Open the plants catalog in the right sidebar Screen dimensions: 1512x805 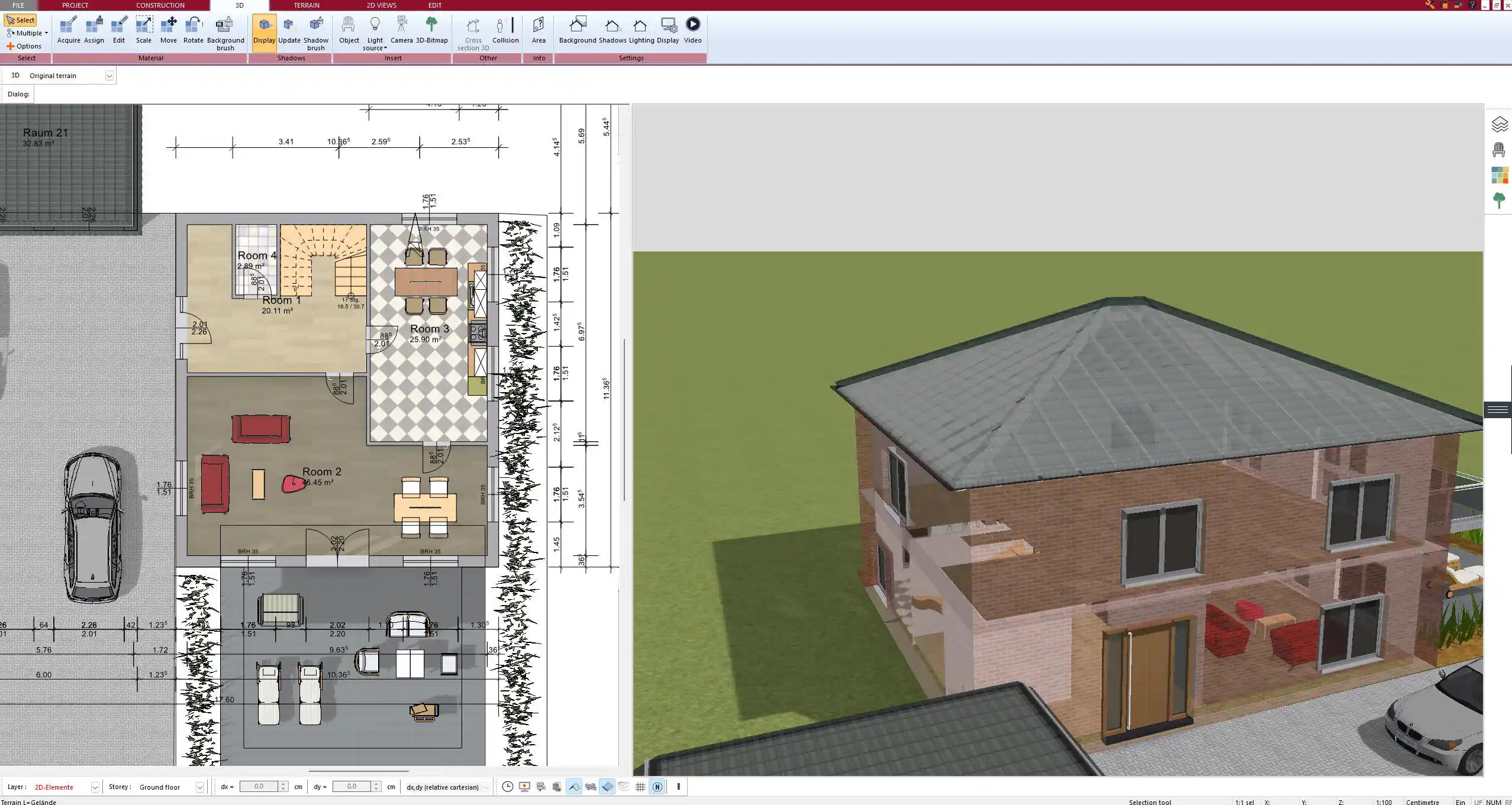point(1500,199)
